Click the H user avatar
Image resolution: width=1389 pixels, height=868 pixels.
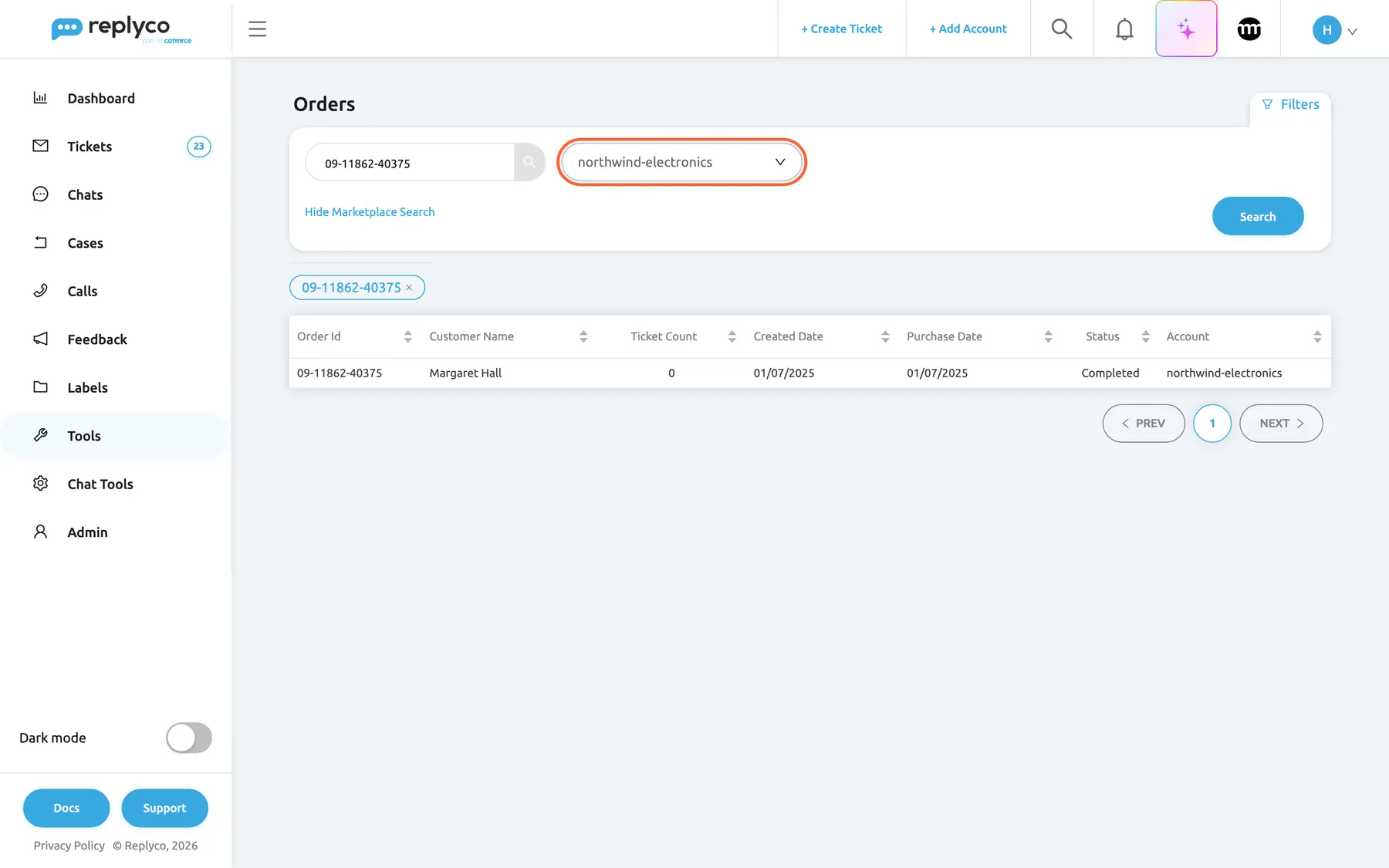click(x=1326, y=30)
